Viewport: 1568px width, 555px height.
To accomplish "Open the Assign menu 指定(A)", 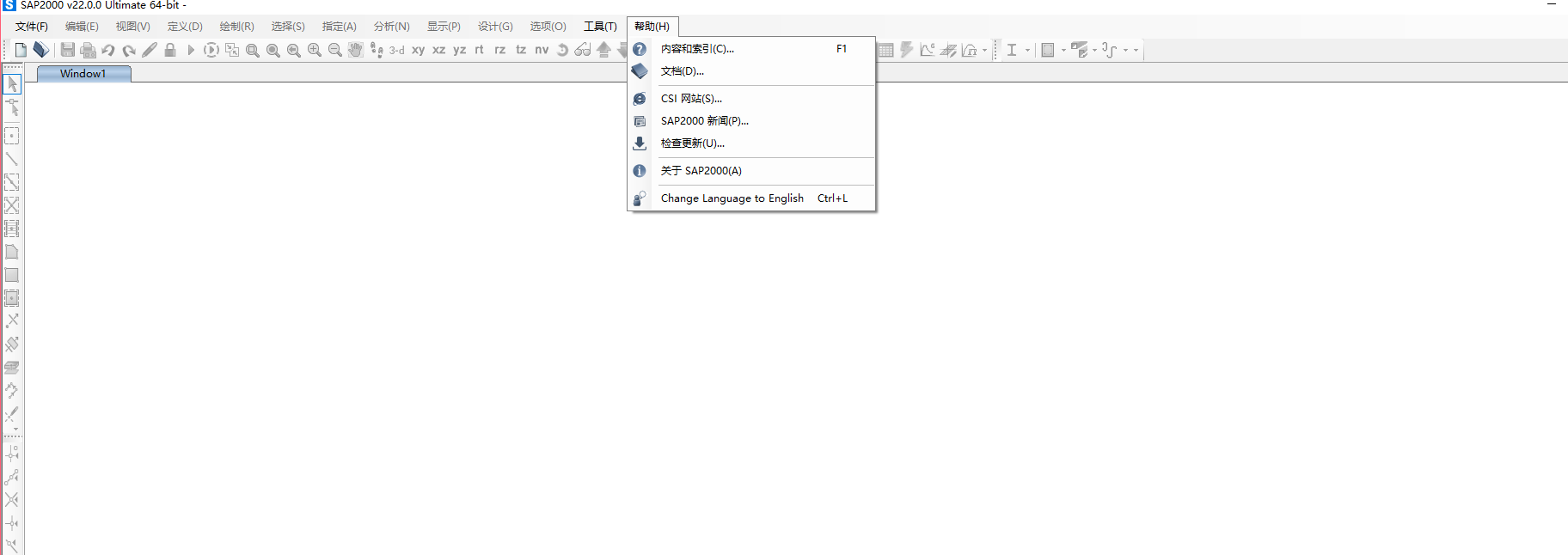I will pyautogui.click(x=340, y=27).
